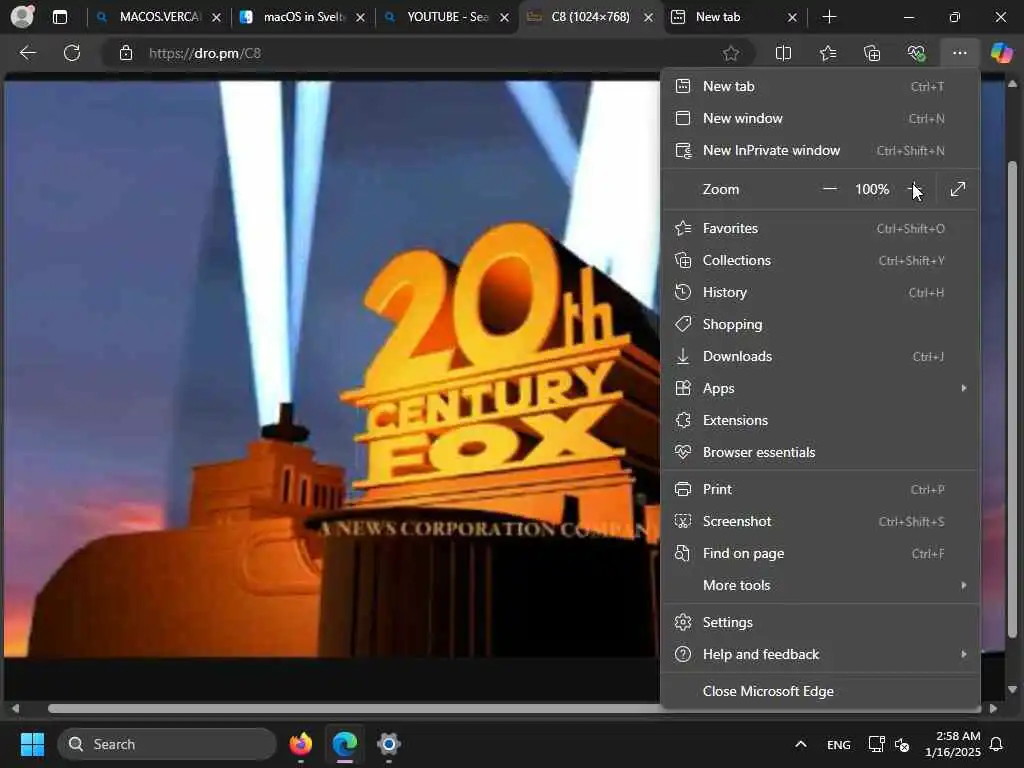Open Settings from the menu

[820, 623]
